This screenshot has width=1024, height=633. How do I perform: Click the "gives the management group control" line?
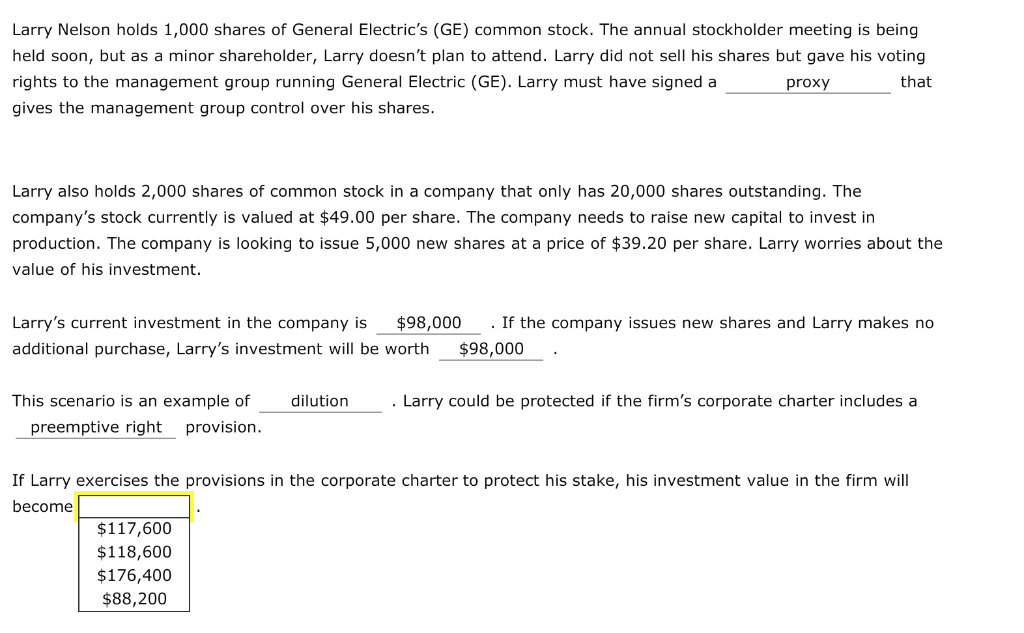[223, 108]
